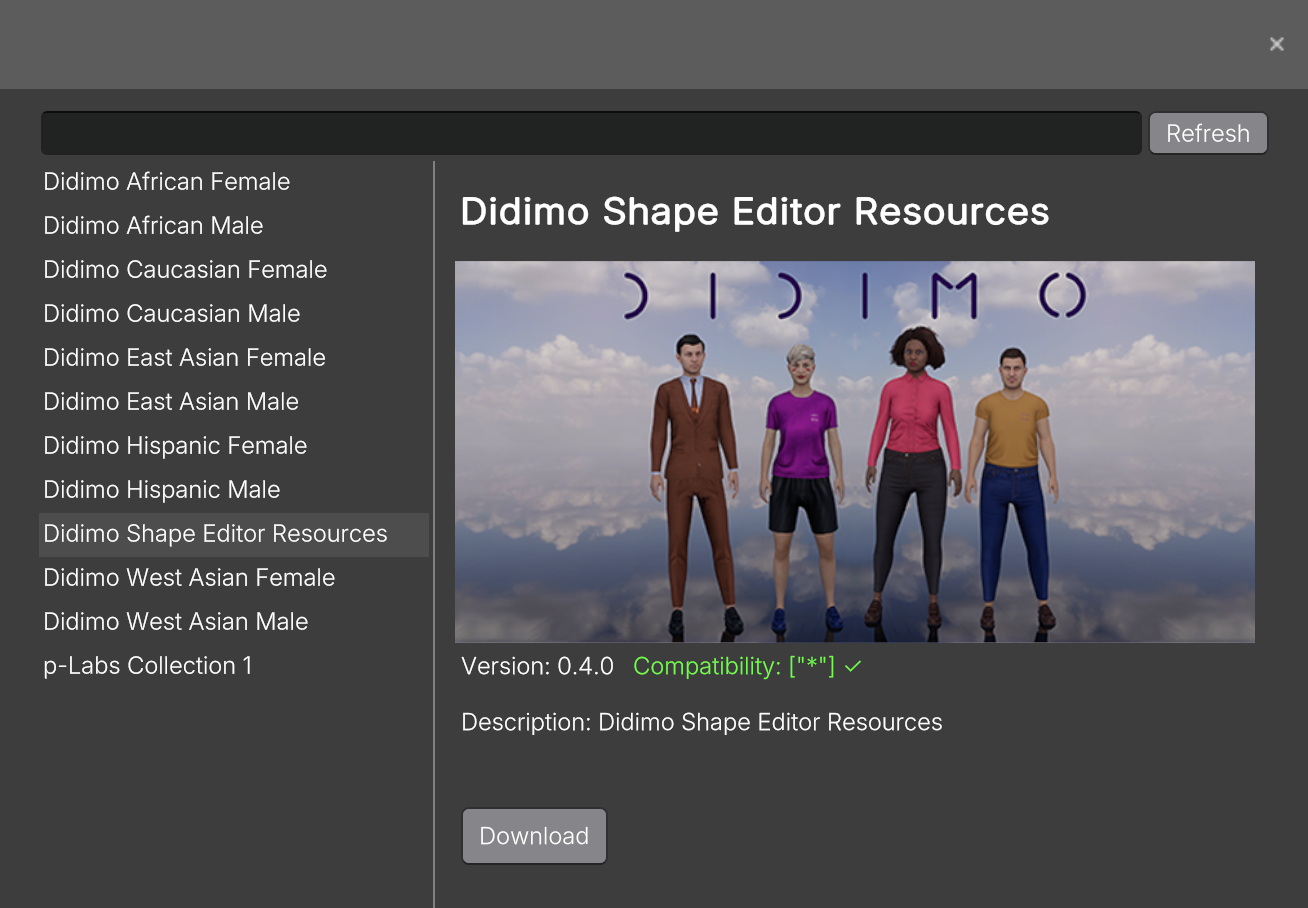1308x908 pixels.
Task: Click the Version 0.4.0 label
Action: [x=537, y=667]
